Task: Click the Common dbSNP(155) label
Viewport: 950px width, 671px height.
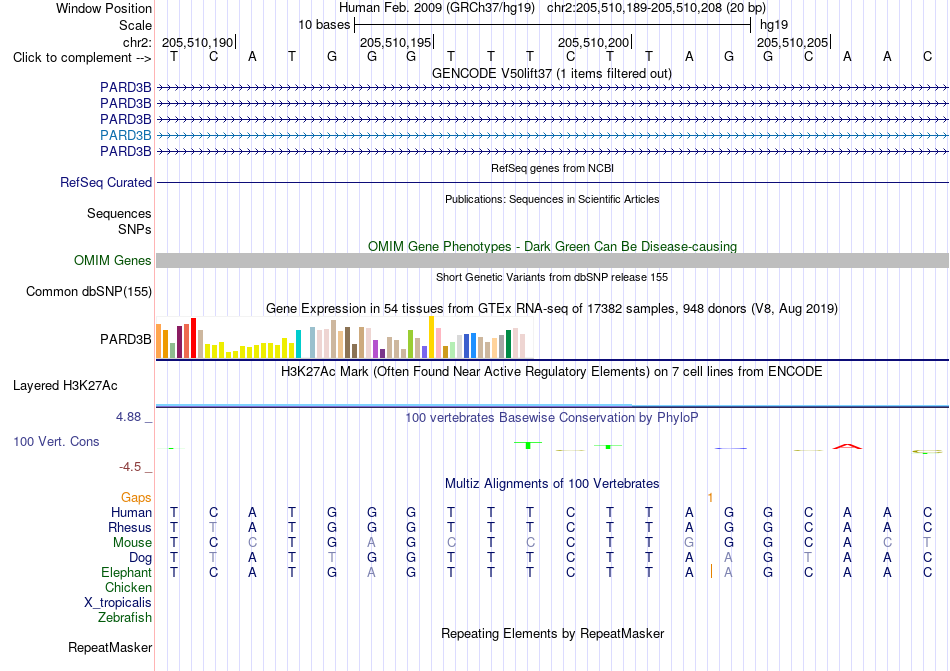Action: coord(88,291)
